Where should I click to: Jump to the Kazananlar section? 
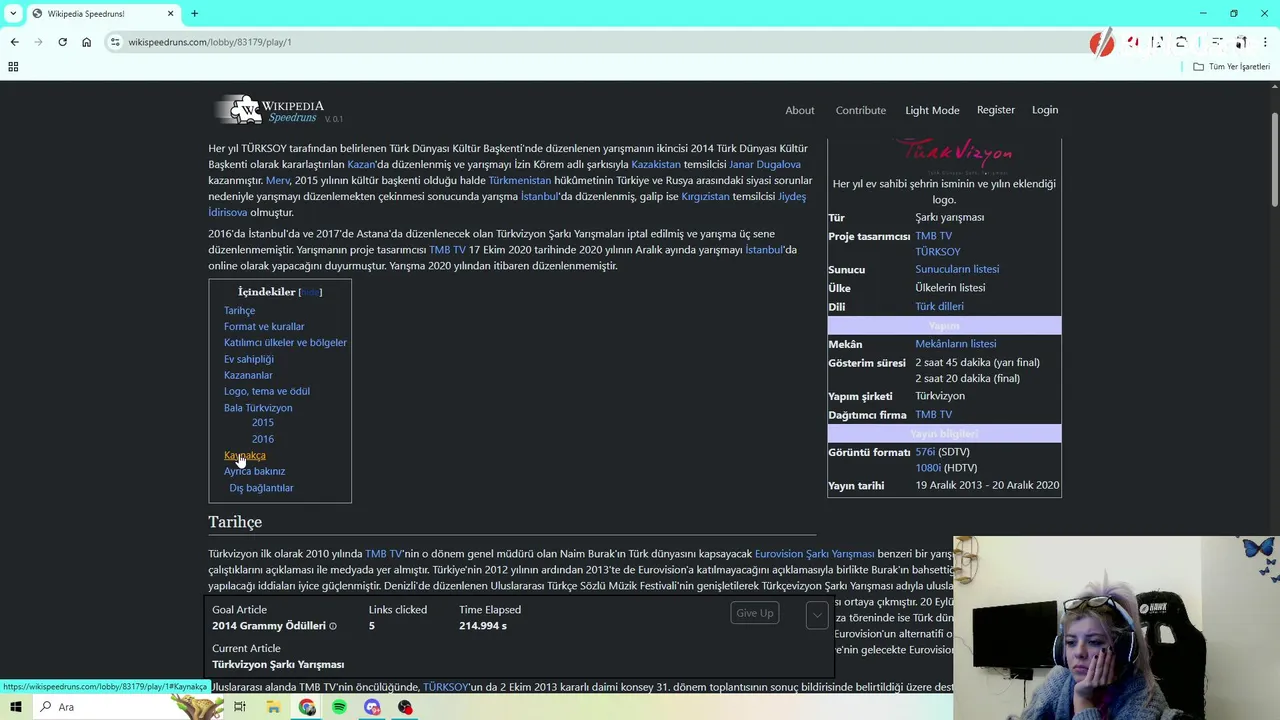coord(248,375)
